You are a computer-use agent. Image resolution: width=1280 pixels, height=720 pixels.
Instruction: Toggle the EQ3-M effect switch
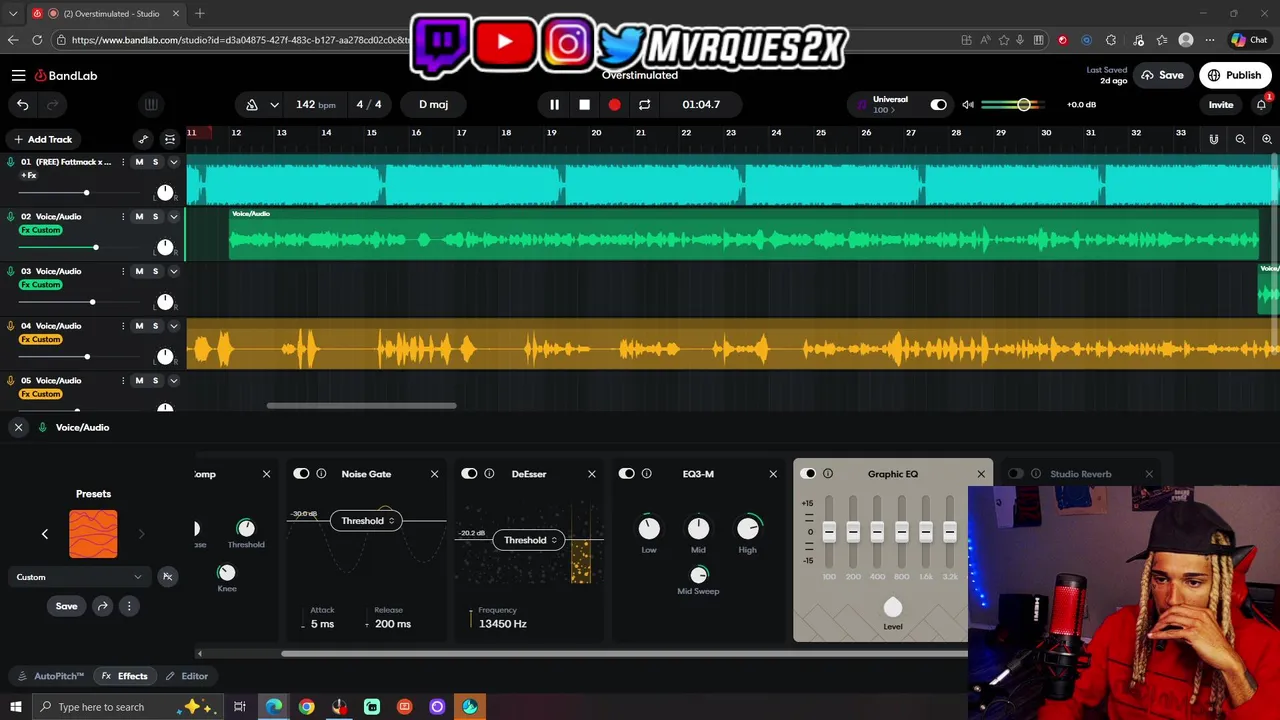(x=627, y=474)
